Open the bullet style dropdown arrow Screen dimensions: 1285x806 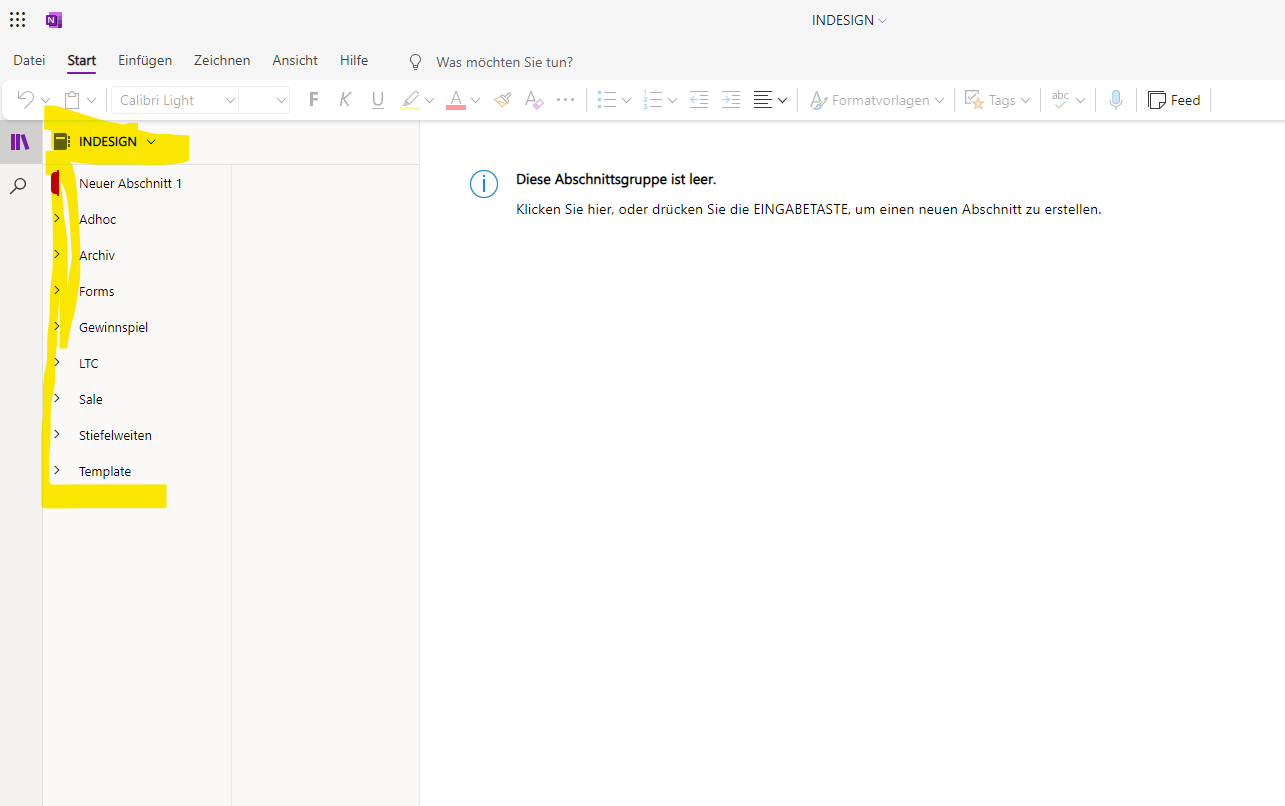click(626, 100)
